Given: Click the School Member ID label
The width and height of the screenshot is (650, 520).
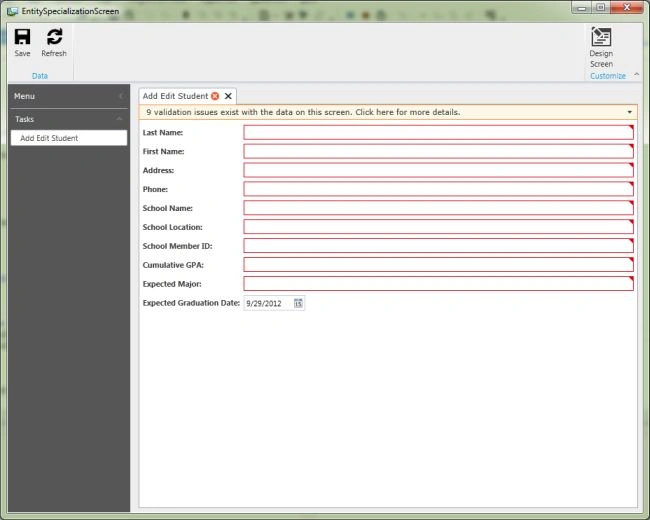Looking at the screenshot, I should point(177,246).
